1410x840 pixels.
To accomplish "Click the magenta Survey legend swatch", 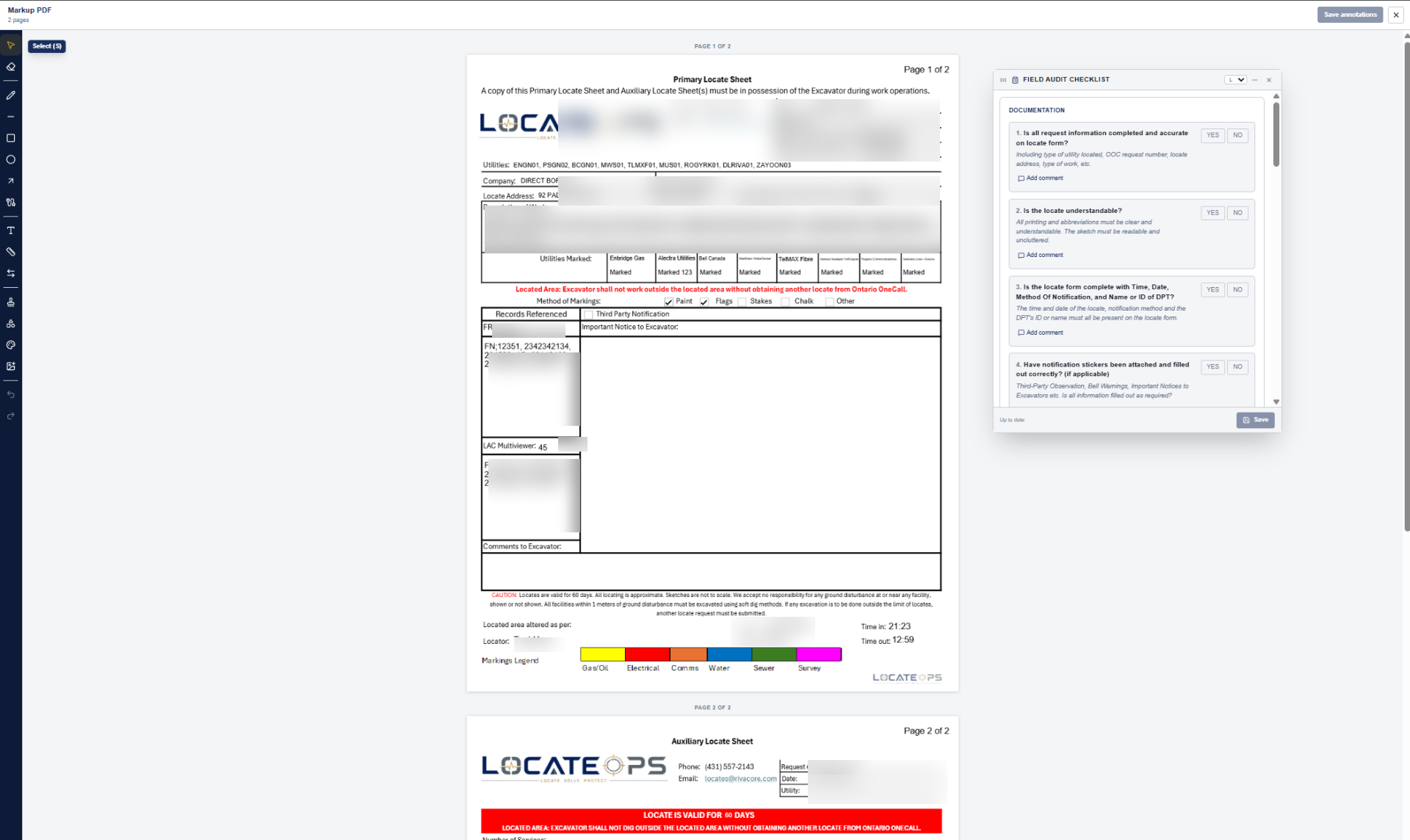I will (819, 654).
